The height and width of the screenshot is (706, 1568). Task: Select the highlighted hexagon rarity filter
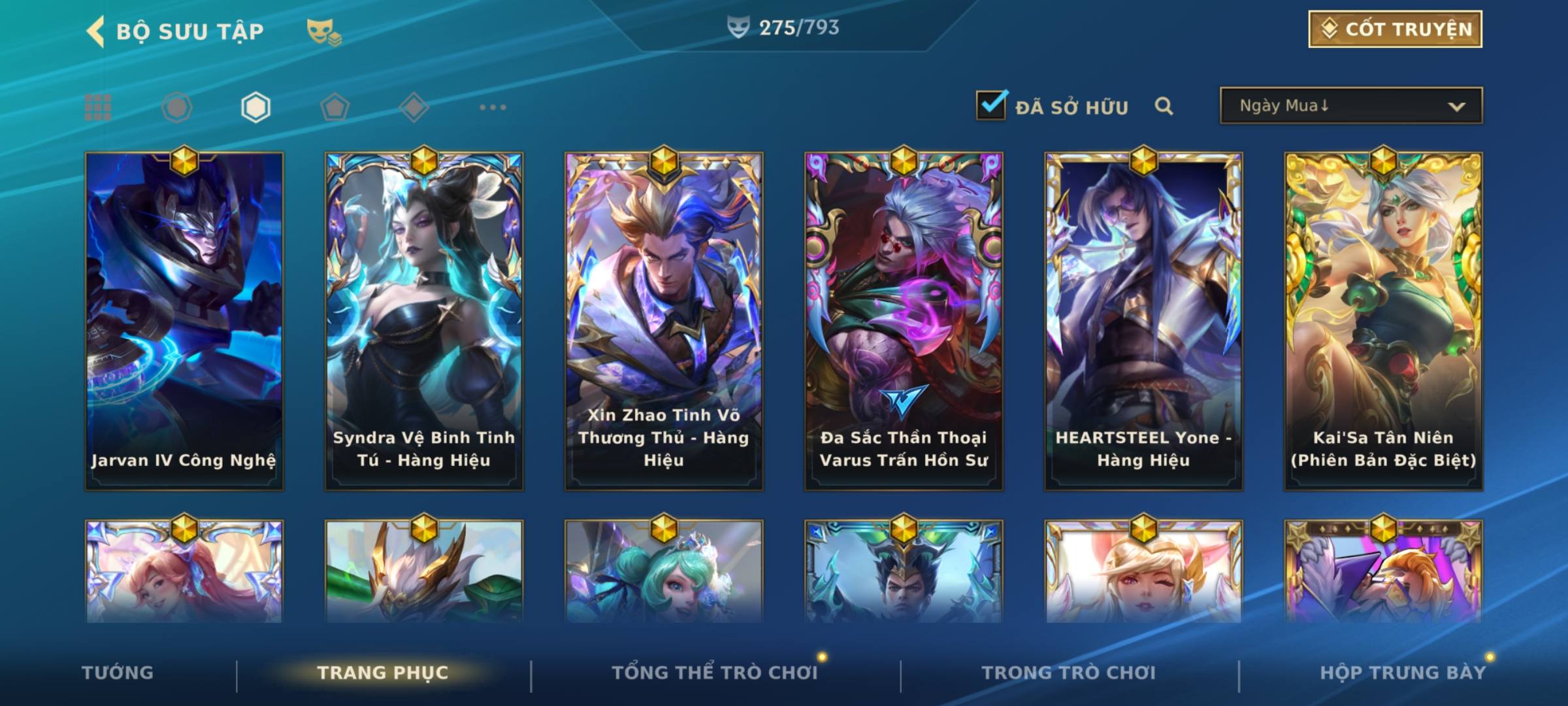(x=255, y=107)
